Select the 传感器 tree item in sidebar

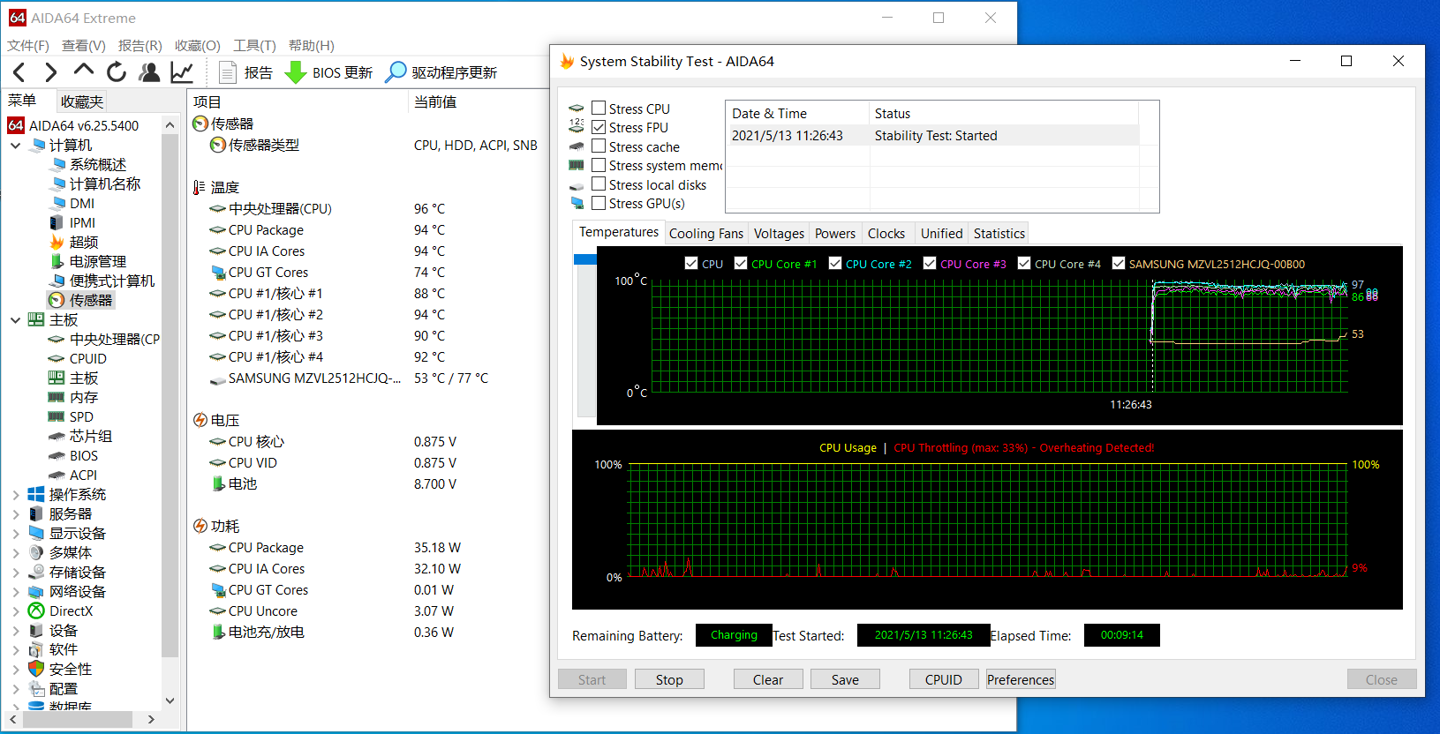(x=82, y=300)
